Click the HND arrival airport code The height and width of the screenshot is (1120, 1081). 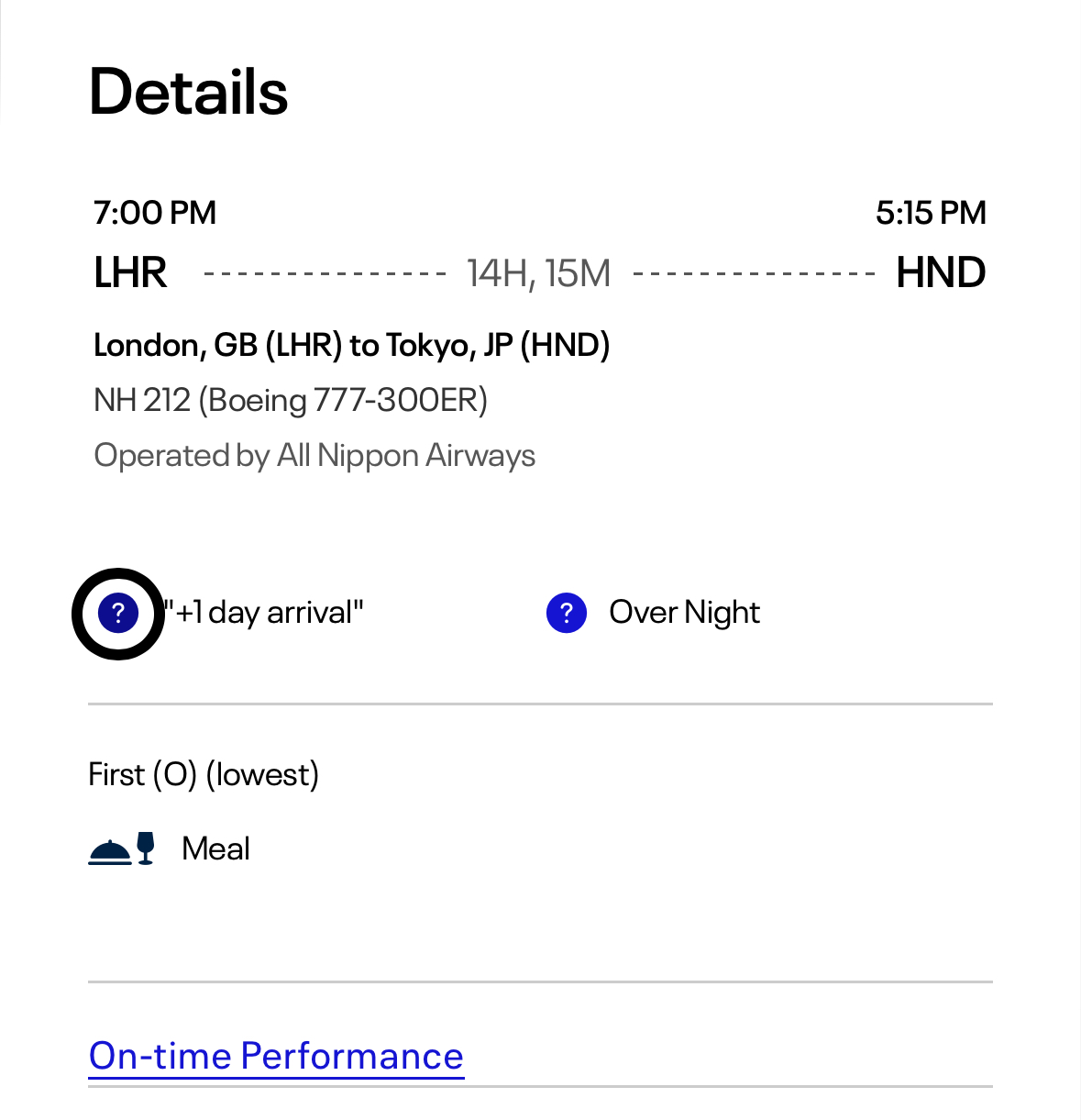click(x=941, y=272)
